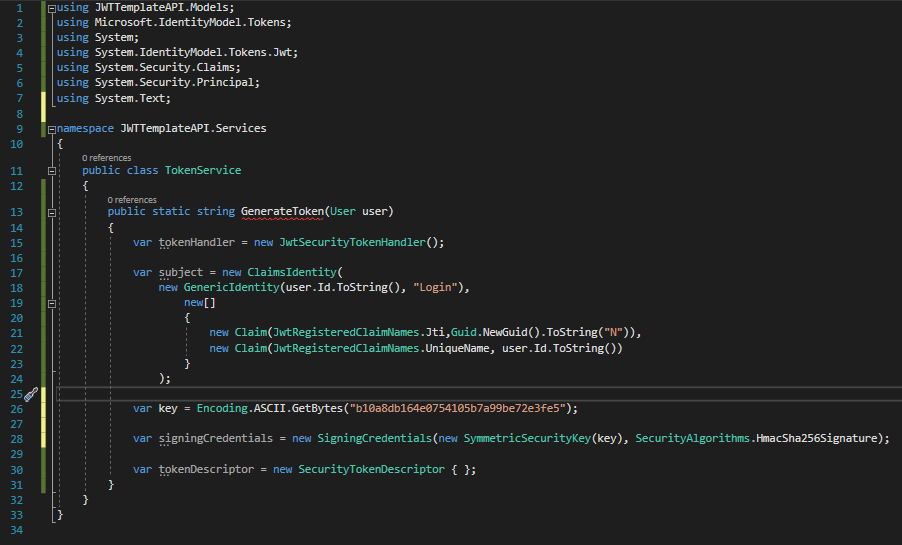Click the SecurityTokenDescriptor type
Viewport: 902px width, 545px height.
point(371,469)
